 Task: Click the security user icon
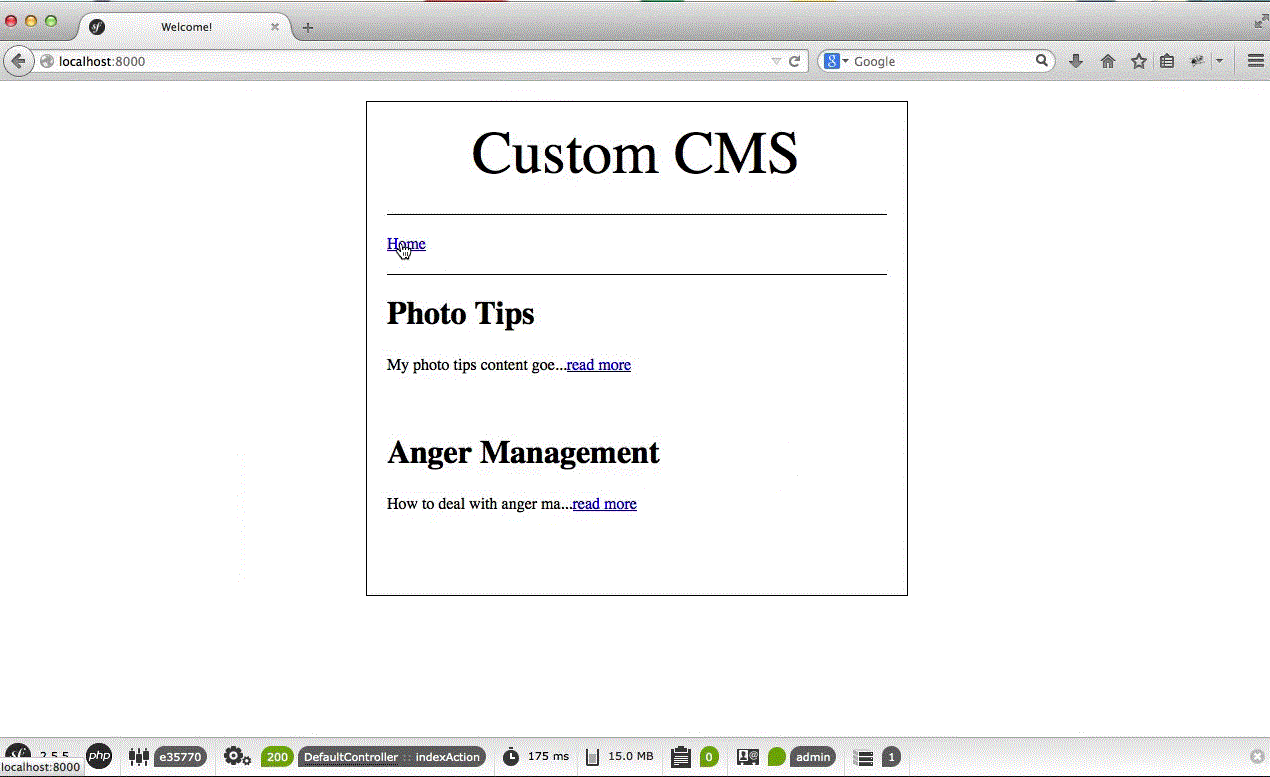(748, 757)
